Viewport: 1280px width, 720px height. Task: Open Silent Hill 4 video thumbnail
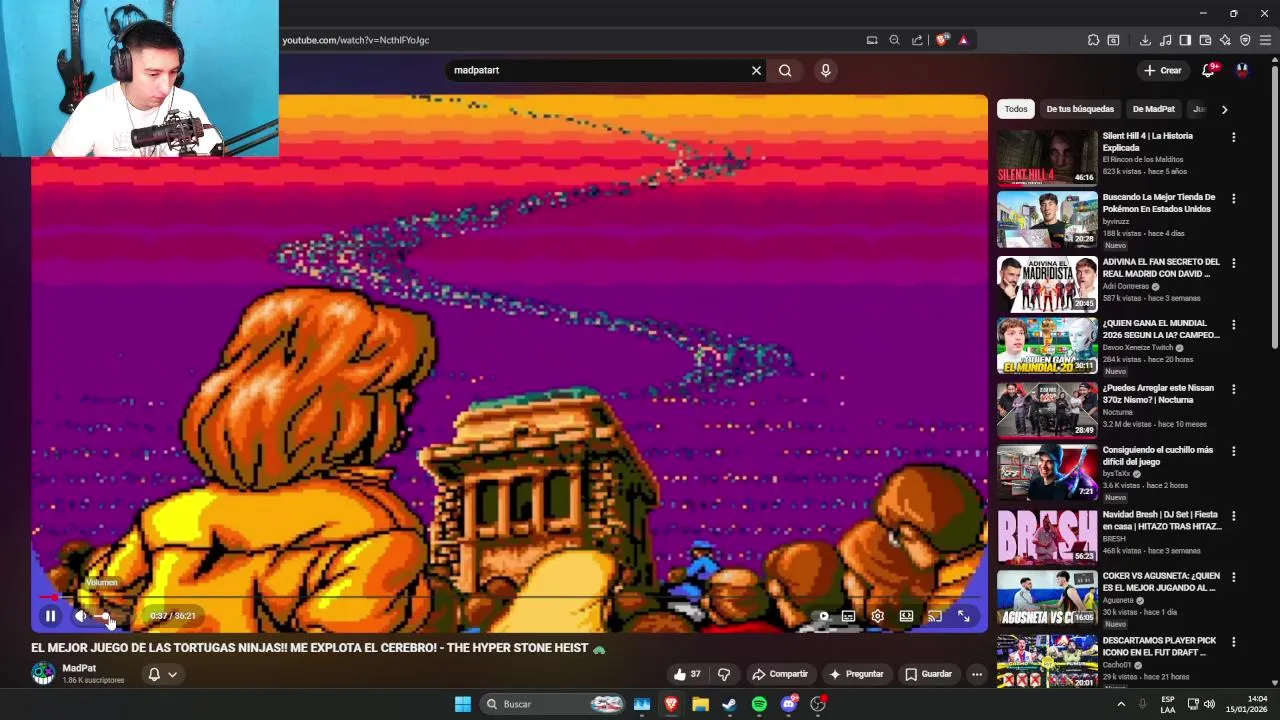1047,158
